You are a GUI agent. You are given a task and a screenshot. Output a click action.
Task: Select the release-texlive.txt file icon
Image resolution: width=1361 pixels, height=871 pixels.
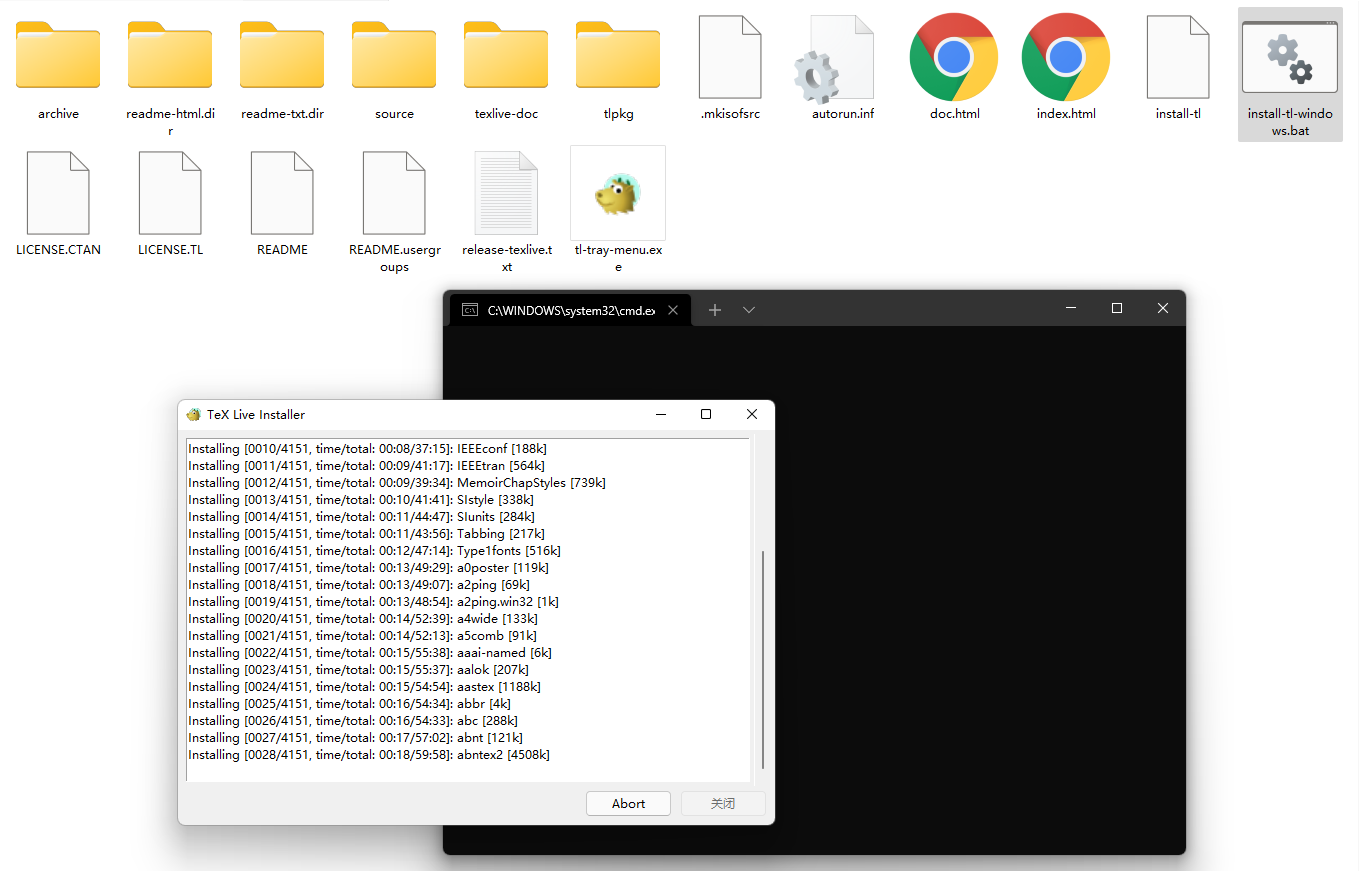click(506, 193)
